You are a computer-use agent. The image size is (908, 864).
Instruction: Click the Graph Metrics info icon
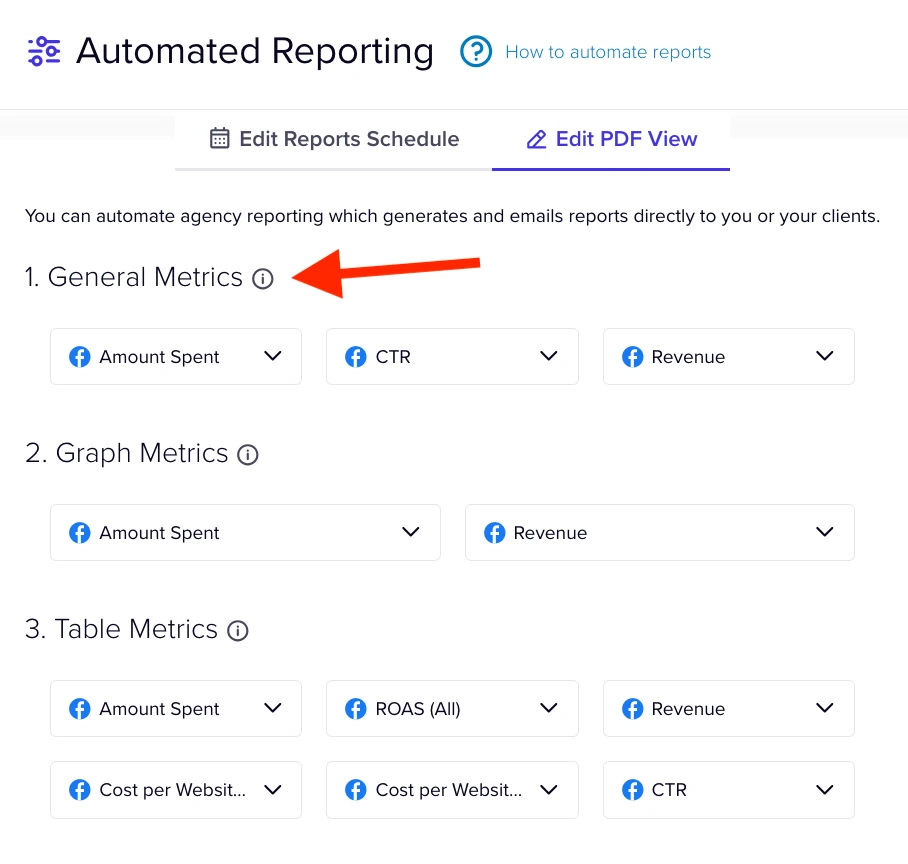pos(248,455)
